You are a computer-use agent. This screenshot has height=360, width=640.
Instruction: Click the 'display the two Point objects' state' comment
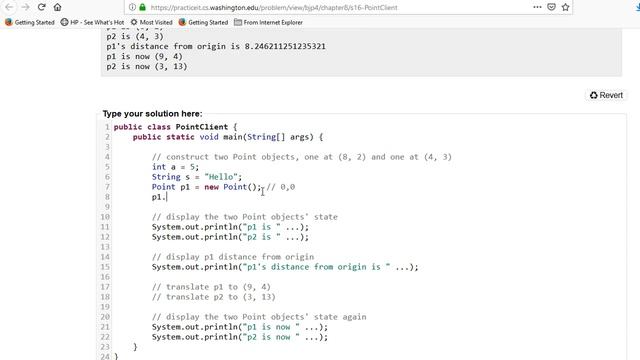(x=244, y=217)
